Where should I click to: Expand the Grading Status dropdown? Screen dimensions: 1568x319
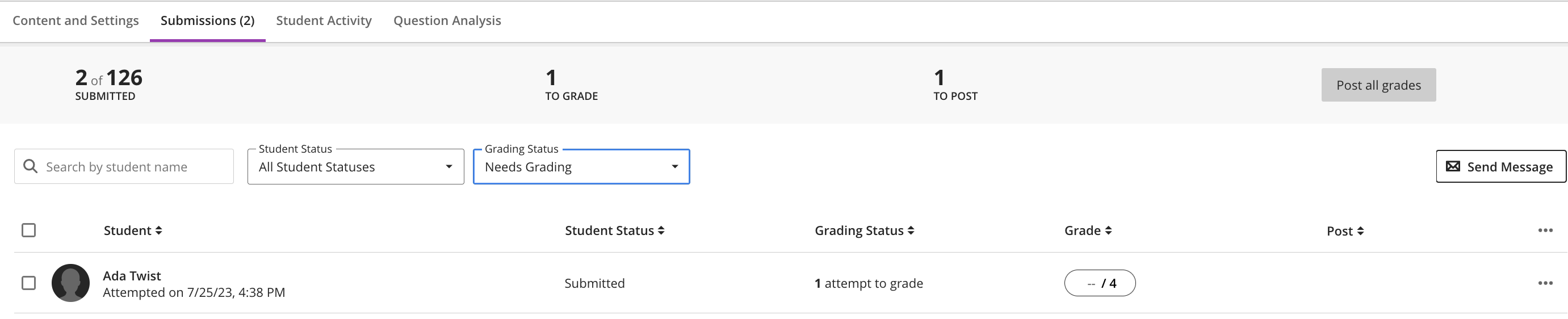(x=581, y=167)
